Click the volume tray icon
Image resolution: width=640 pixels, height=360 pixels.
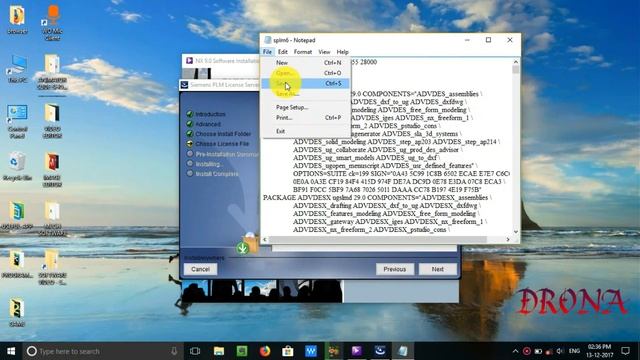pyautogui.click(x=560, y=351)
